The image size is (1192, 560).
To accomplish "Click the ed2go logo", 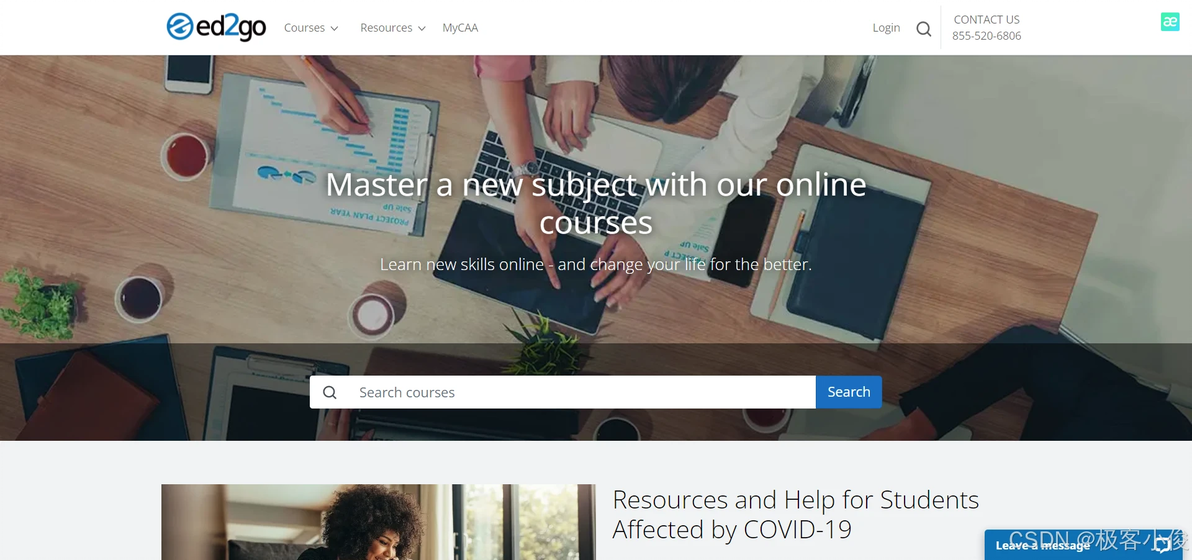I will (x=217, y=27).
